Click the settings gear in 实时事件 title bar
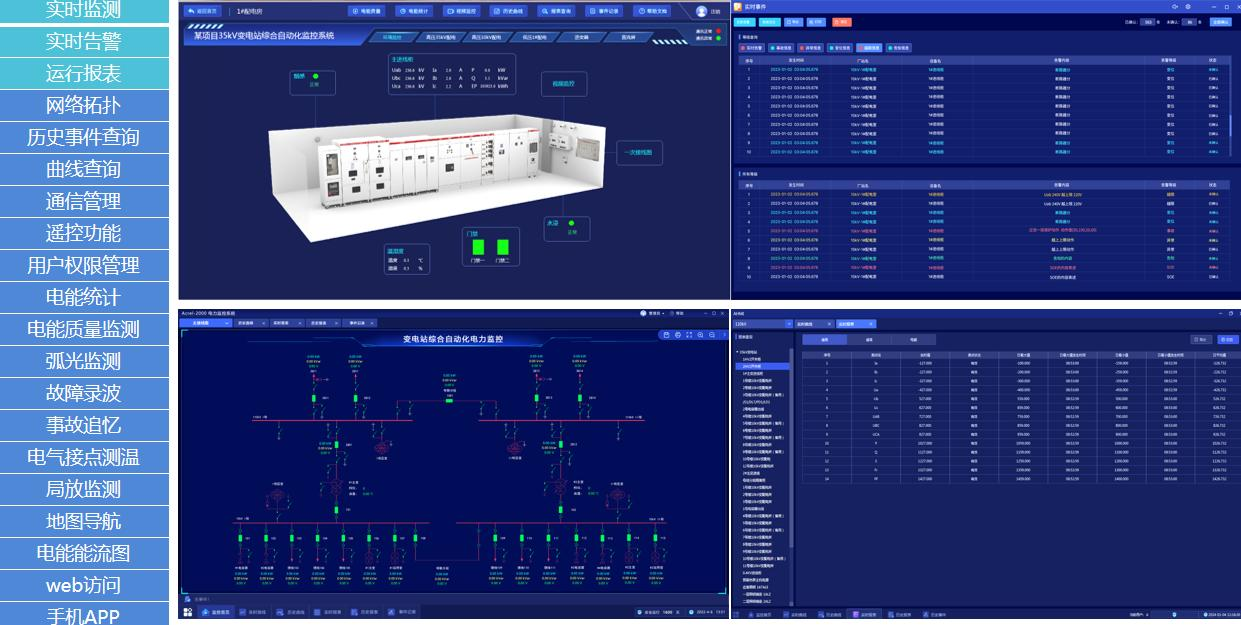 1188,6
